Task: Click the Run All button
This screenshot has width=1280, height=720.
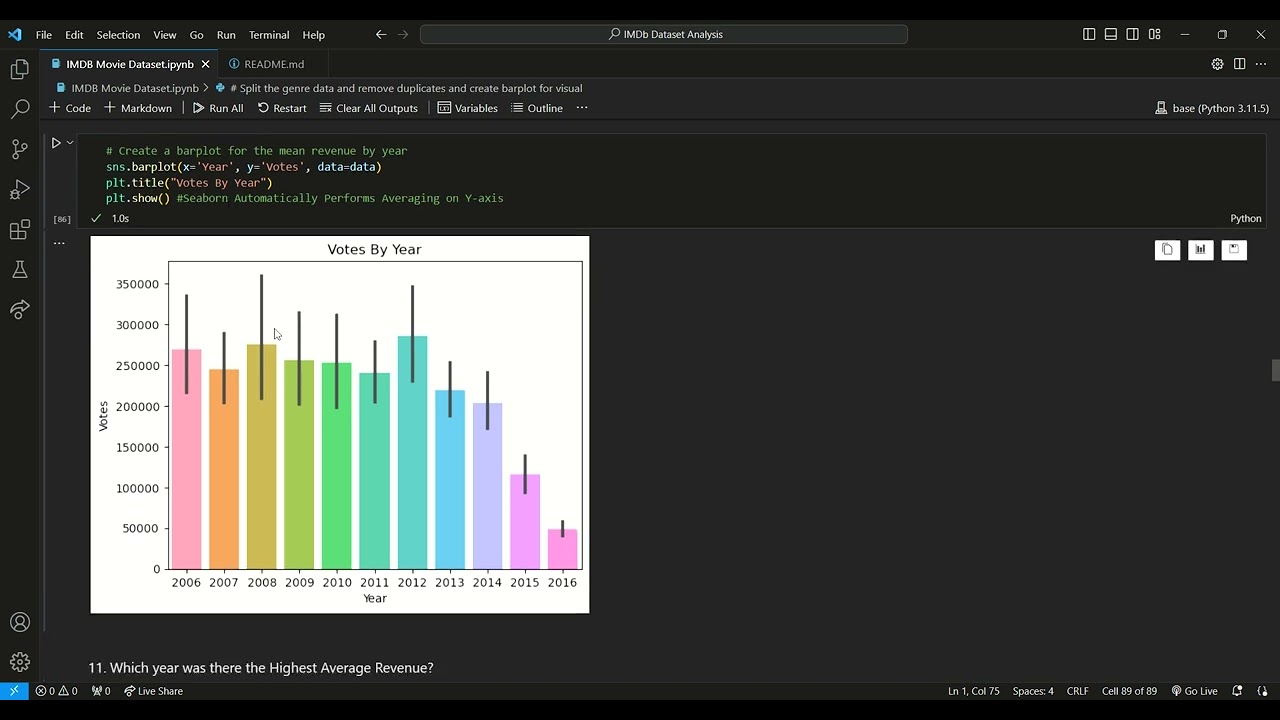Action: (x=218, y=108)
